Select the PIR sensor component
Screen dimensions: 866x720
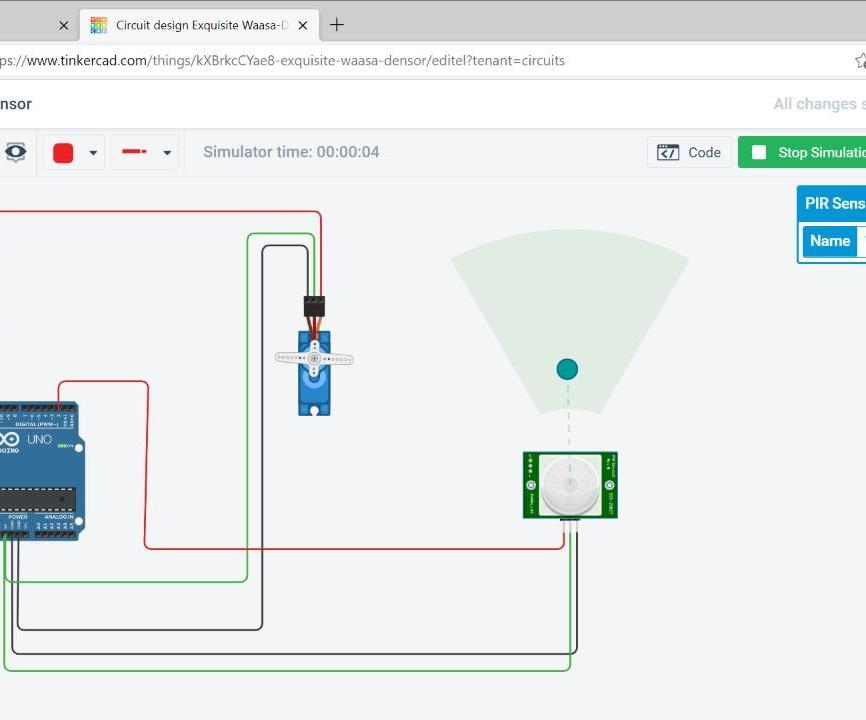pyautogui.click(x=570, y=485)
